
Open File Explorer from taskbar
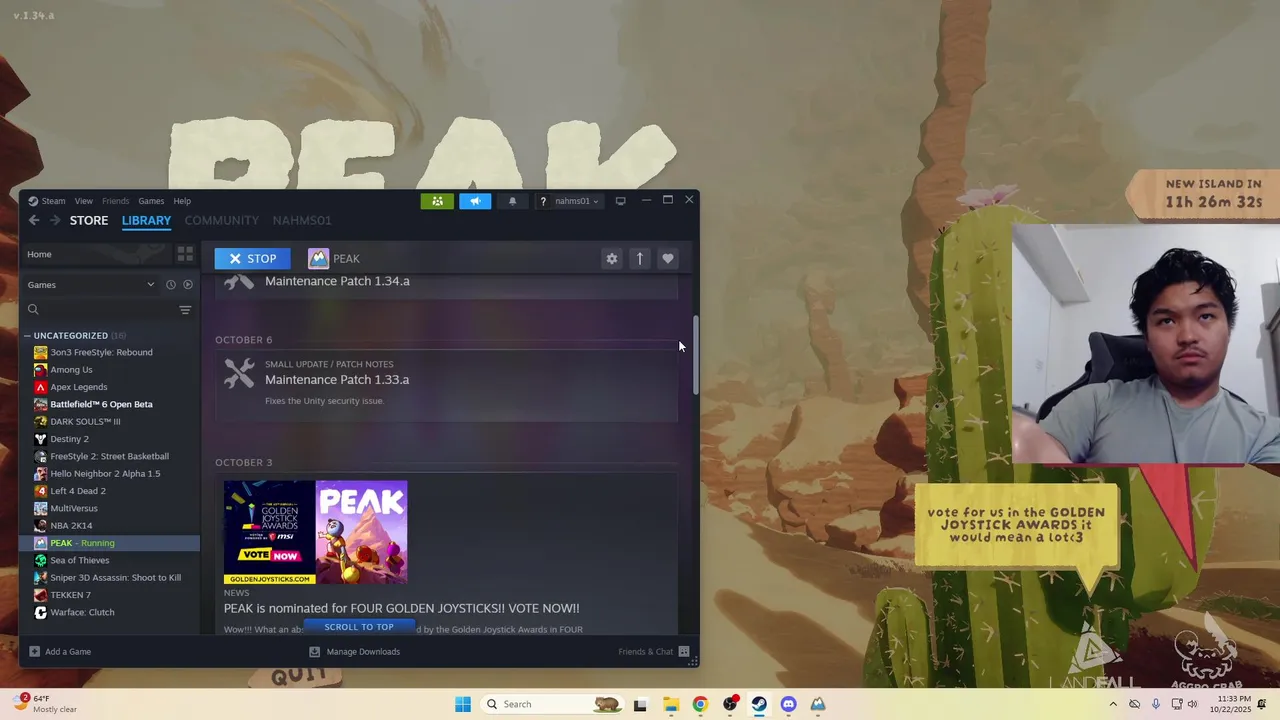pyautogui.click(x=670, y=704)
